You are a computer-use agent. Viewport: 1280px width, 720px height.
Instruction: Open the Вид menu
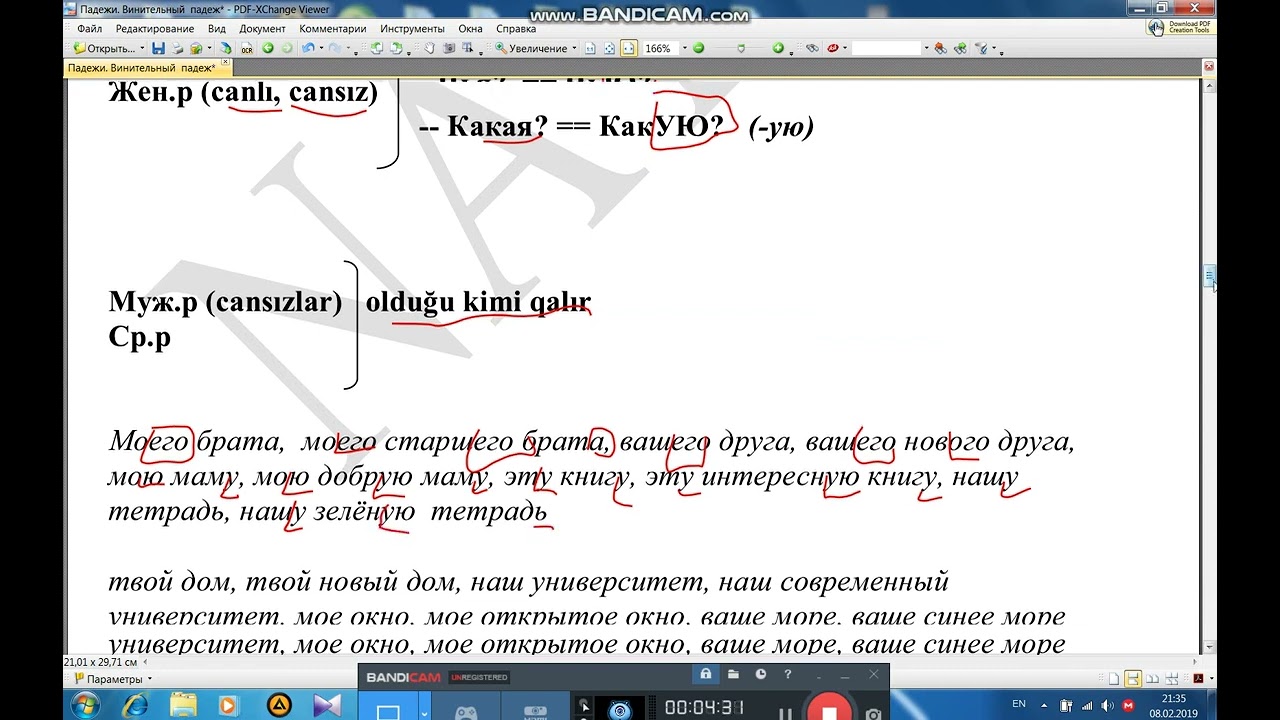coord(217,29)
